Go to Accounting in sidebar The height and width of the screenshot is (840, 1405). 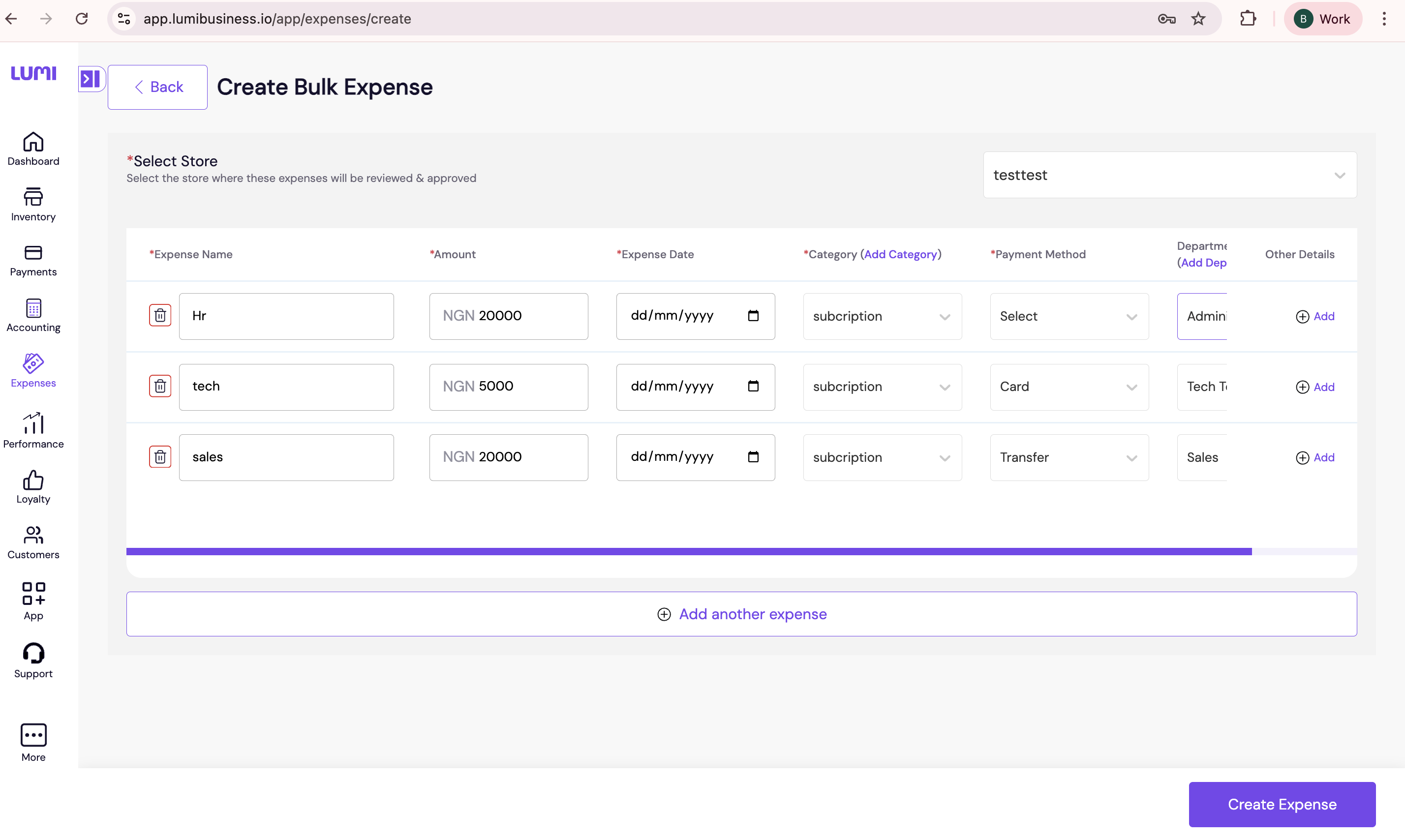pos(33,315)
